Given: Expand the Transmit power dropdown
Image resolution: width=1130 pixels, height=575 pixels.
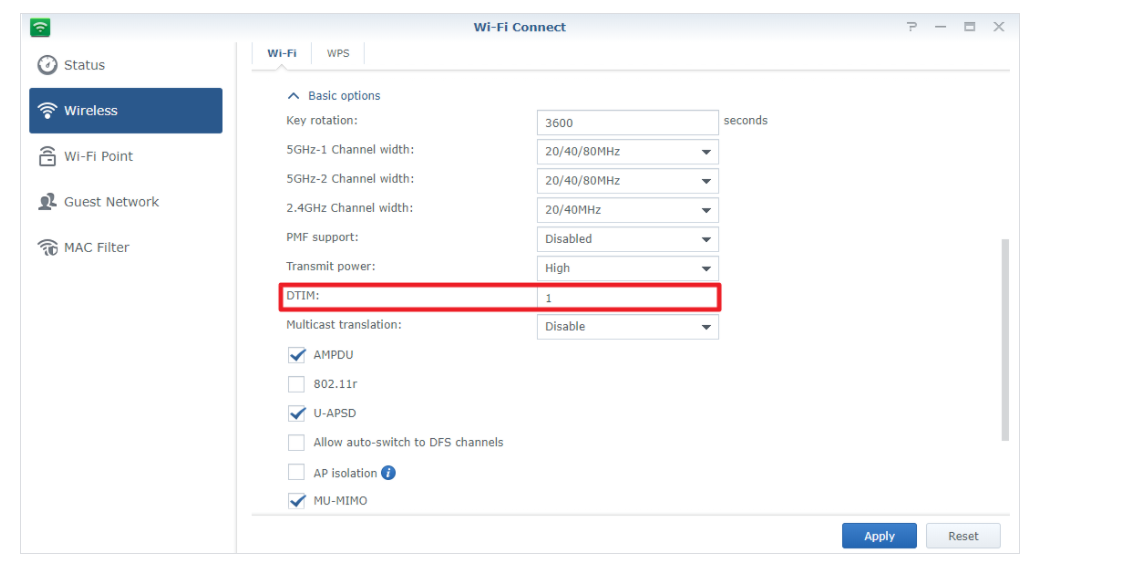Looking at the screenshot, I should tap(627, 268).
